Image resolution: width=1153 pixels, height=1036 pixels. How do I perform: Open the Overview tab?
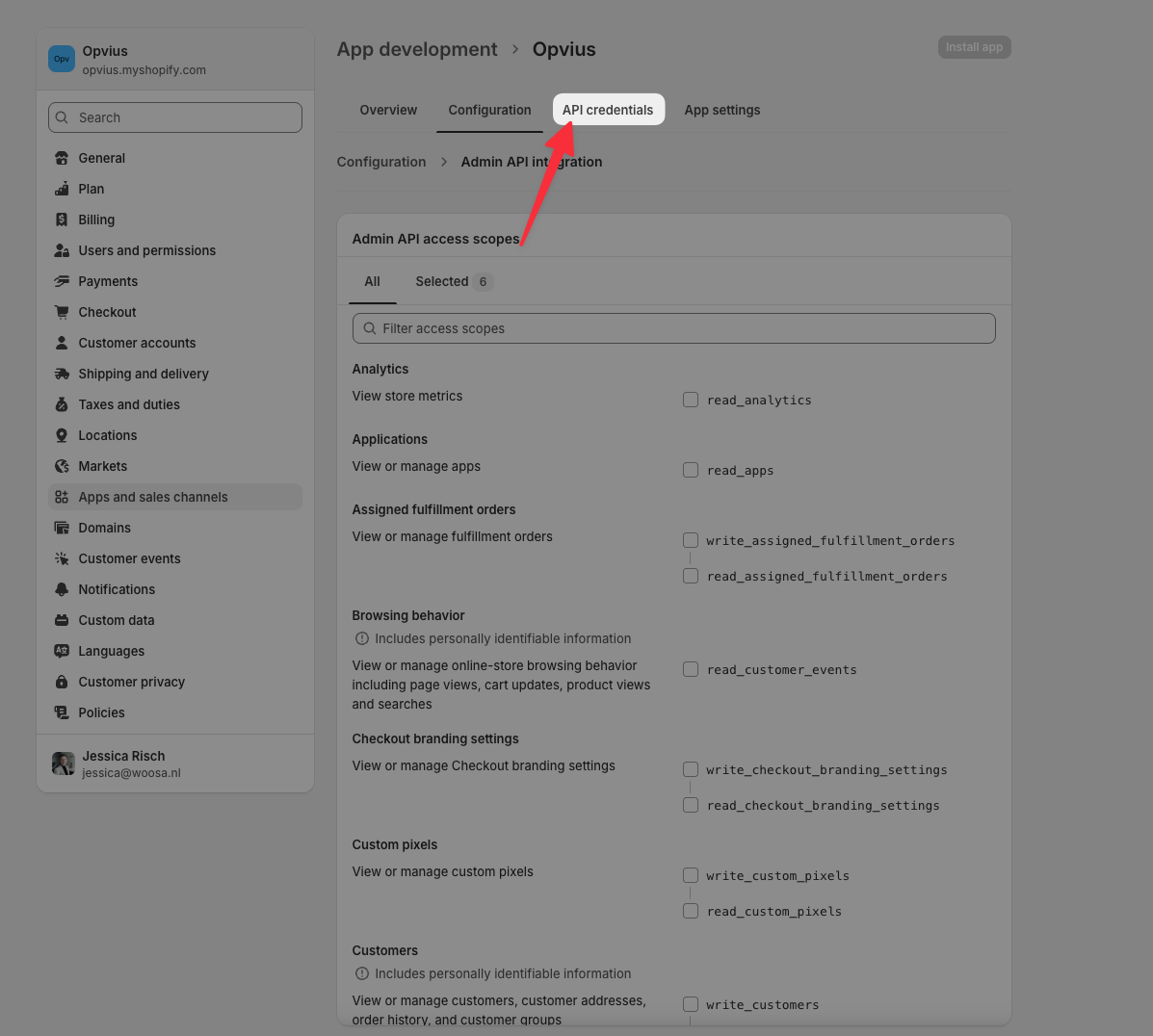pyautogui.click(x=388, y=111)
